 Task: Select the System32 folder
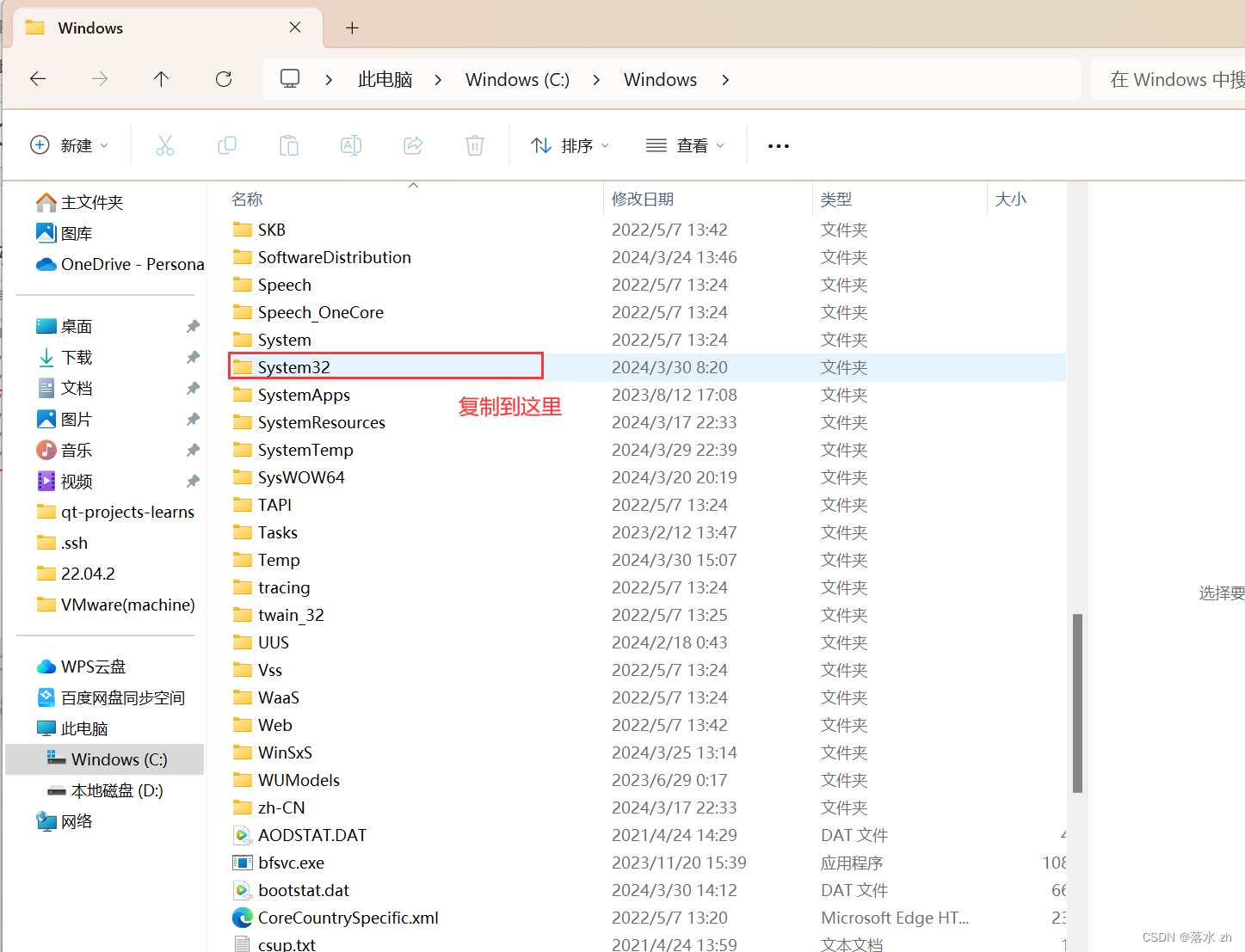point(647,367)
